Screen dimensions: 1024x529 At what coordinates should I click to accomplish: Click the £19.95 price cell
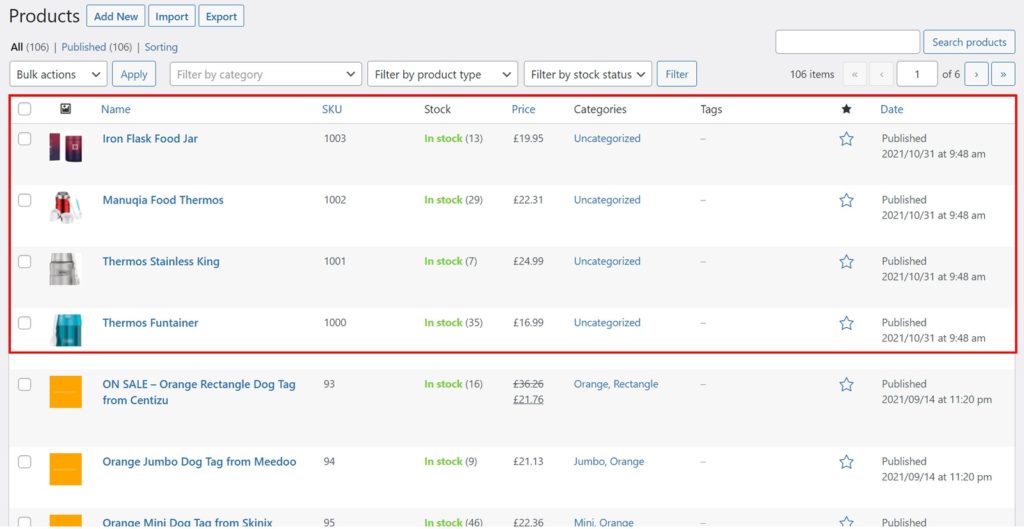pos(528,138)
